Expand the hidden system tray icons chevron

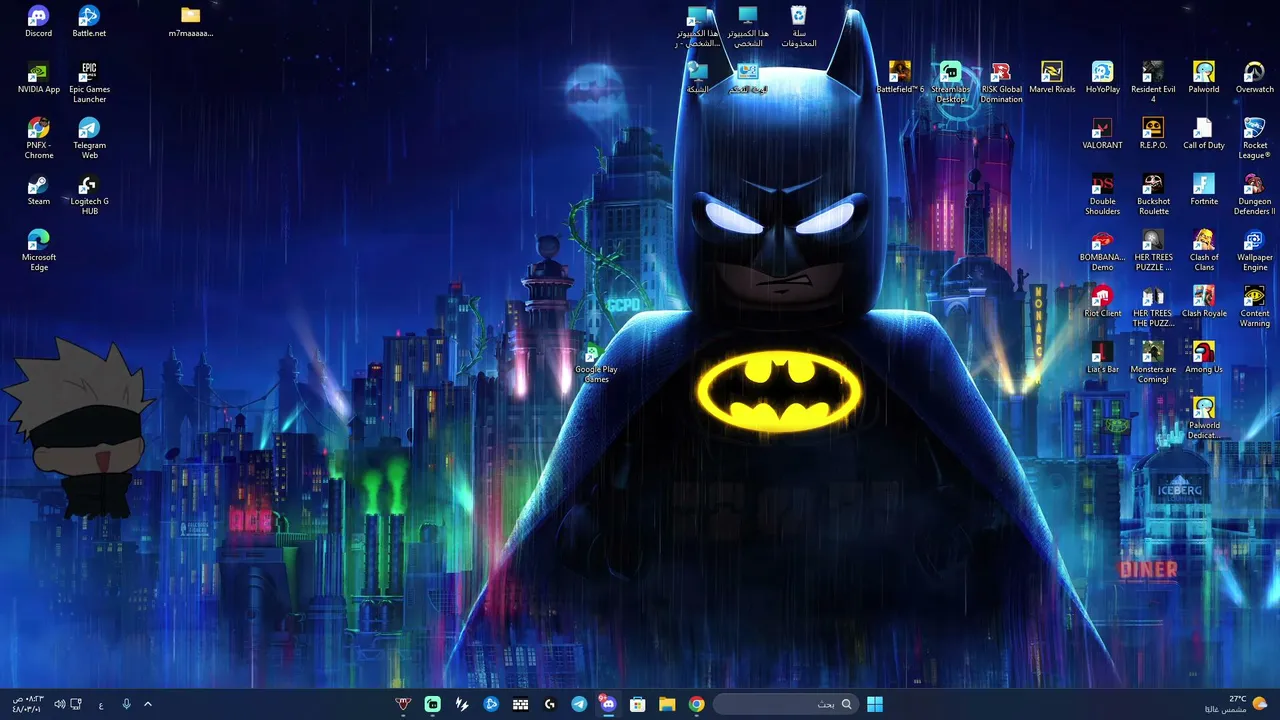pos(148,704)
